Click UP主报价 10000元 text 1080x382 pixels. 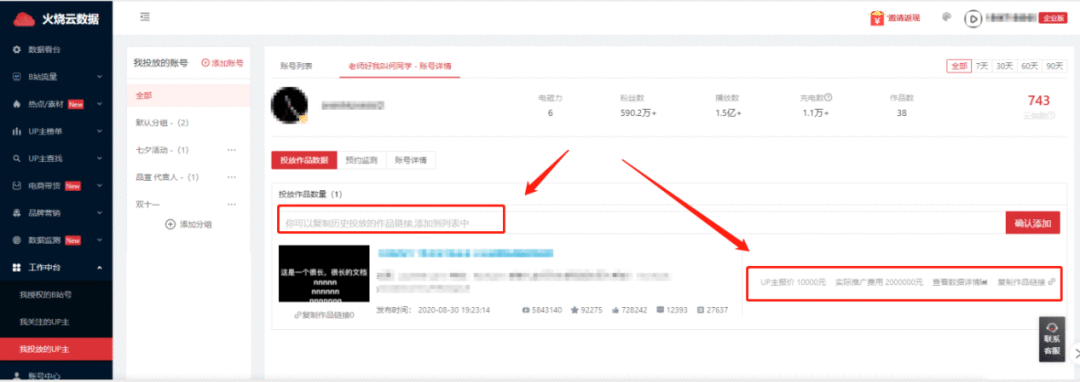click(792, 282)
